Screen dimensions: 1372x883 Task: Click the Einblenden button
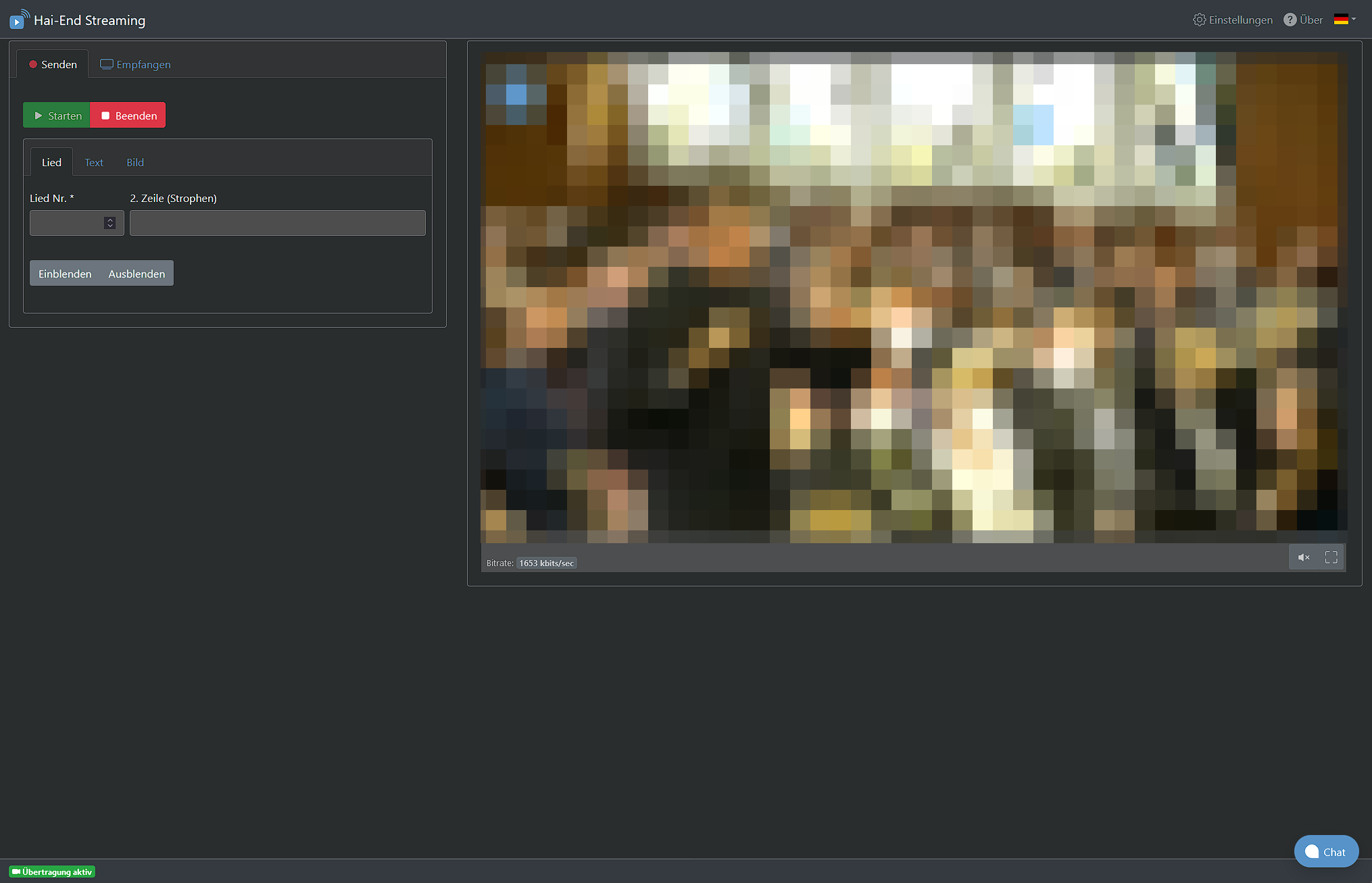click(x=64, y=273)
